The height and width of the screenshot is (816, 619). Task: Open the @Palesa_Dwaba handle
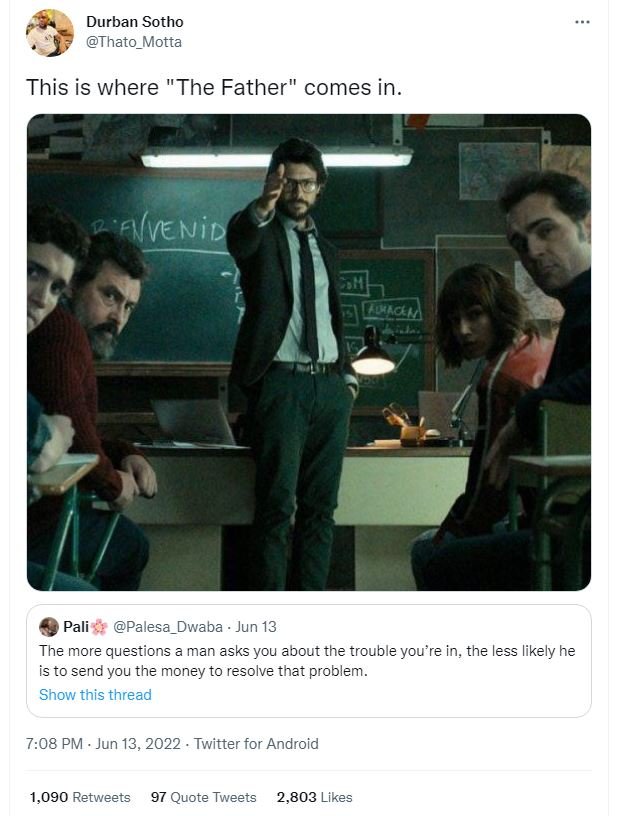click(x=168, y=627)
